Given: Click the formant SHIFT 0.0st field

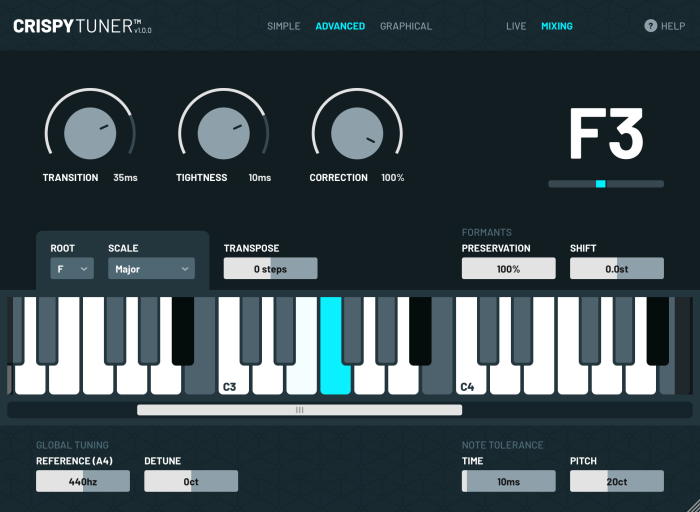Looking at the screenshot, I should 617,268.
